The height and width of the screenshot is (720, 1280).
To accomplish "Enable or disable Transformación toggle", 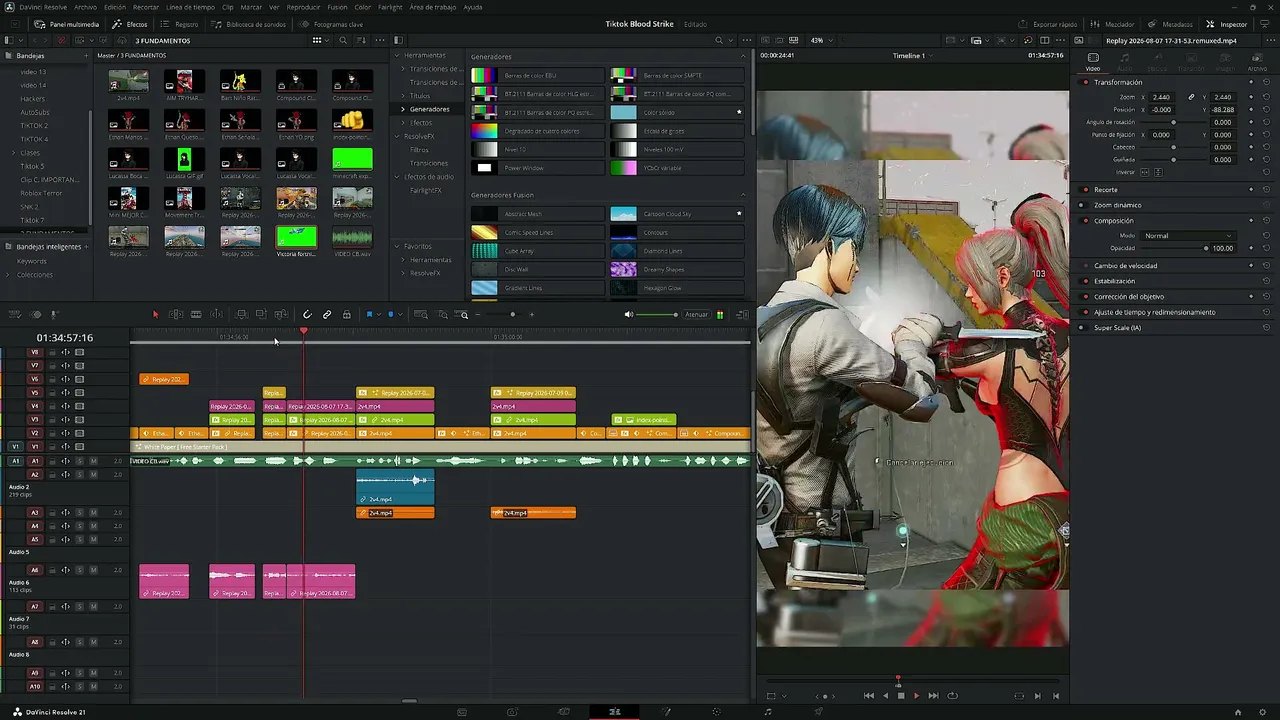I will pyautogui.click(x=1086, y=82).
